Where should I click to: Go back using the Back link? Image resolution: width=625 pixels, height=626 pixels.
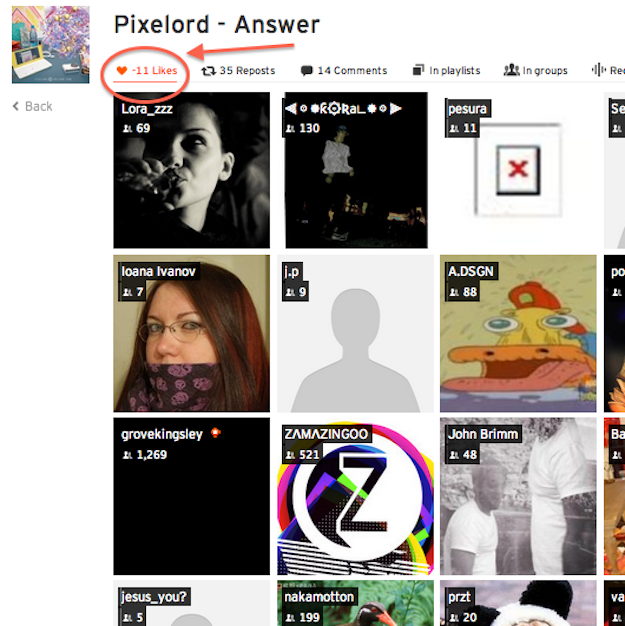click(x=33, y=107)
